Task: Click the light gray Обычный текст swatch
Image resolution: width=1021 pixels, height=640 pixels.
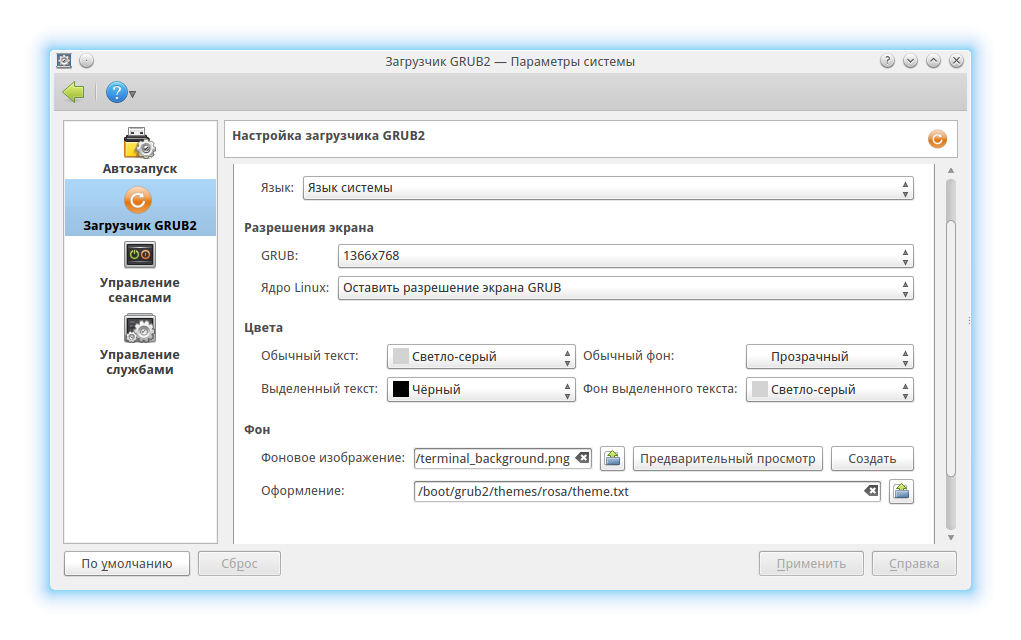Action: click(401, 356)
